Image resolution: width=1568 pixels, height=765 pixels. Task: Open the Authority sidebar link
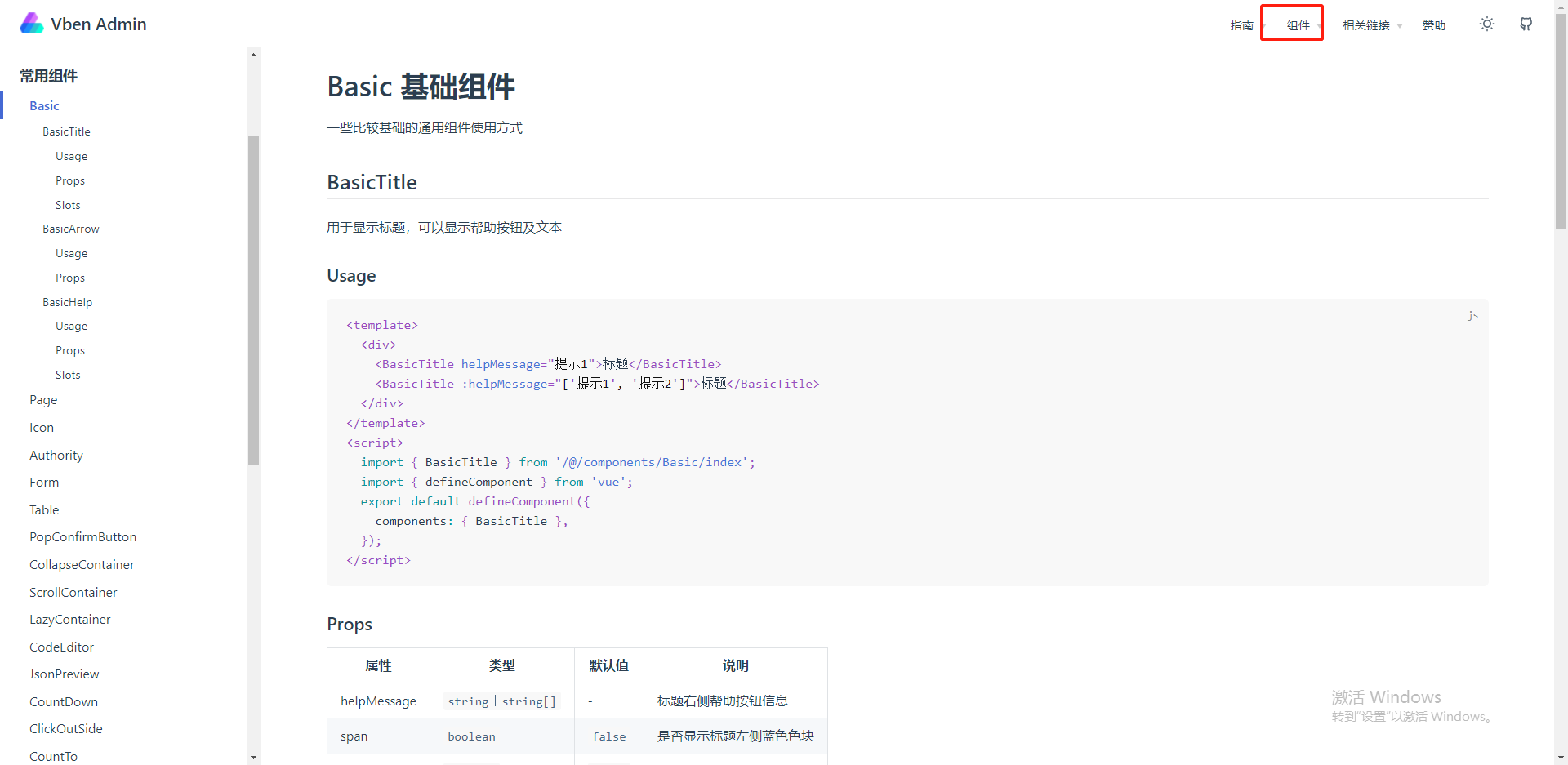tap(56, 455)
